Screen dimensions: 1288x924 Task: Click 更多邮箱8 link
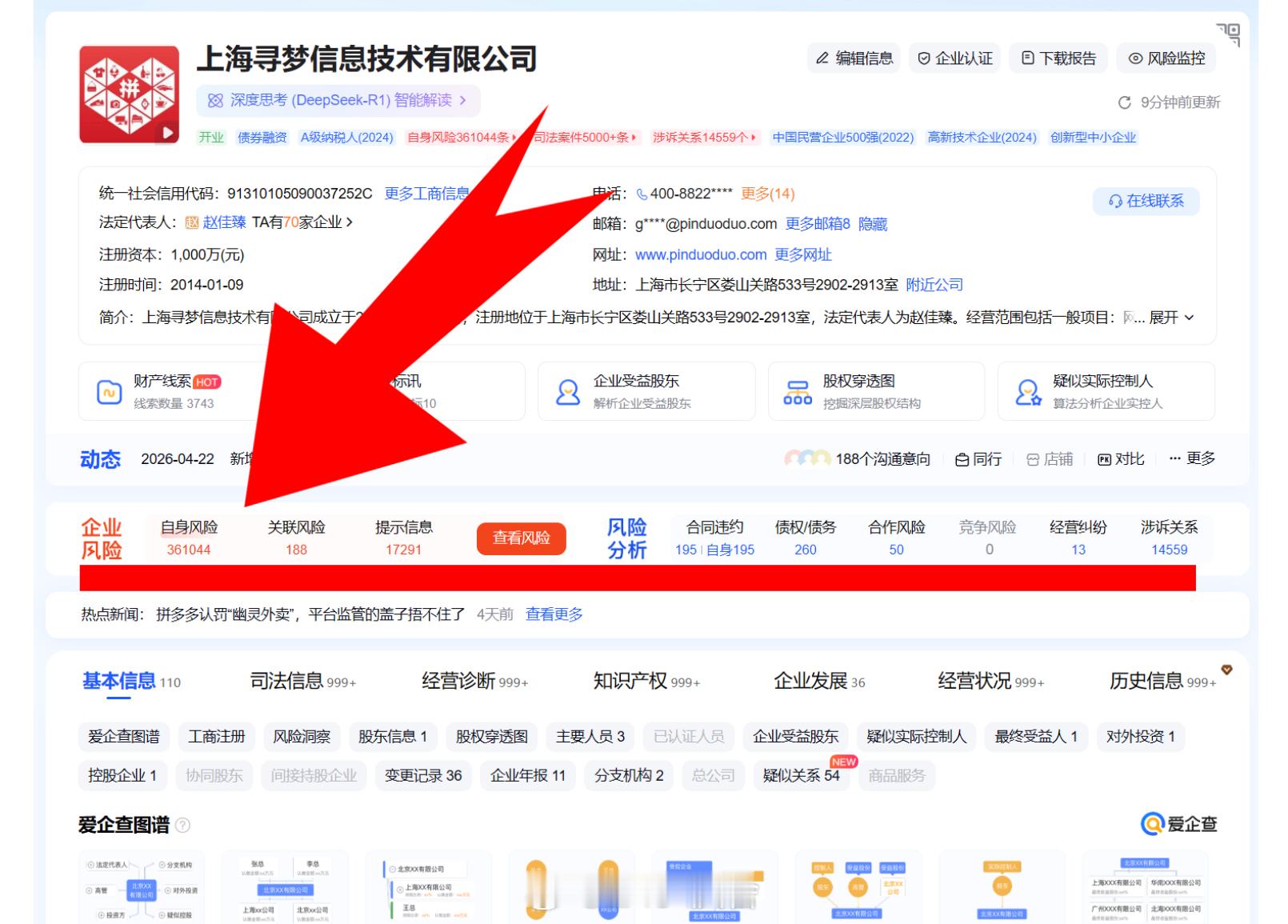(818, 224)
